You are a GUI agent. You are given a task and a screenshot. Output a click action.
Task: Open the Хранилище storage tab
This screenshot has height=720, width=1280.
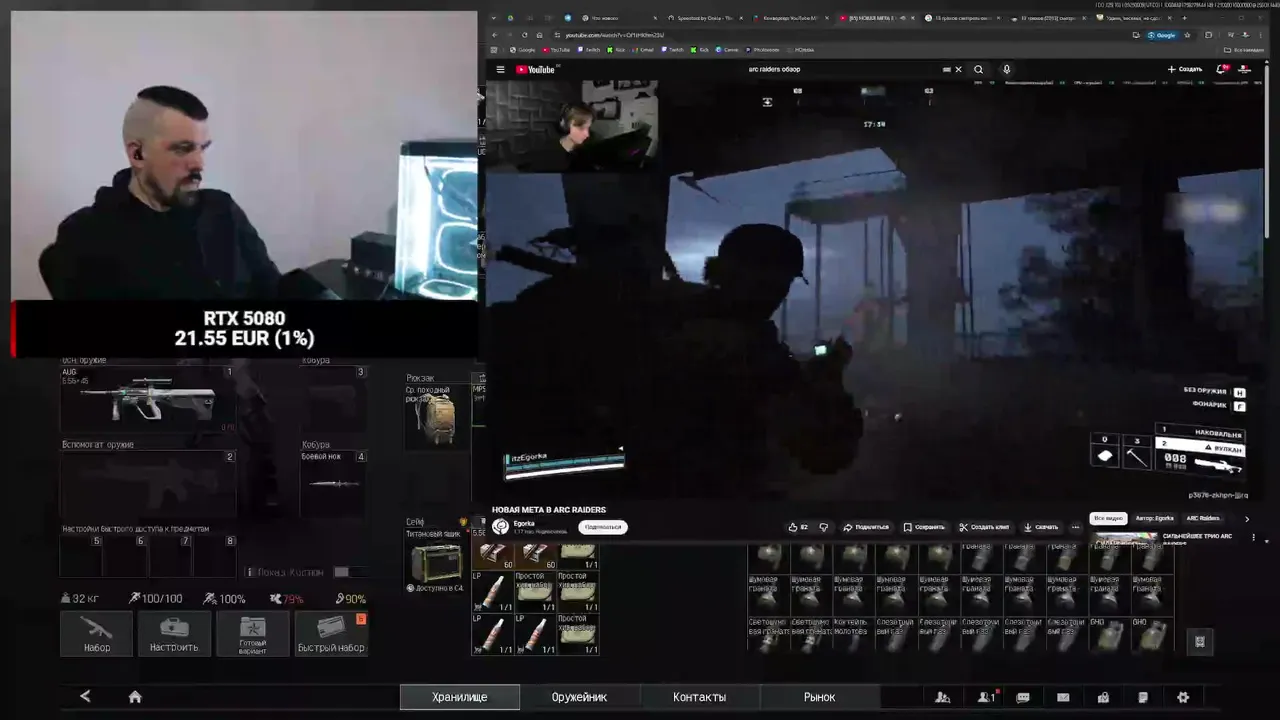(x=460, y=697)
